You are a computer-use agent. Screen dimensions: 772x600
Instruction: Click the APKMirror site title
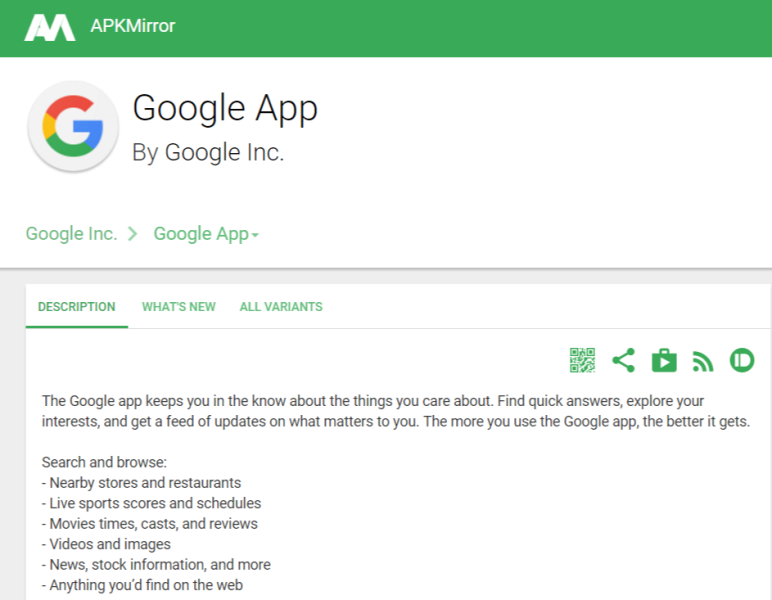(x=132, y=26)
